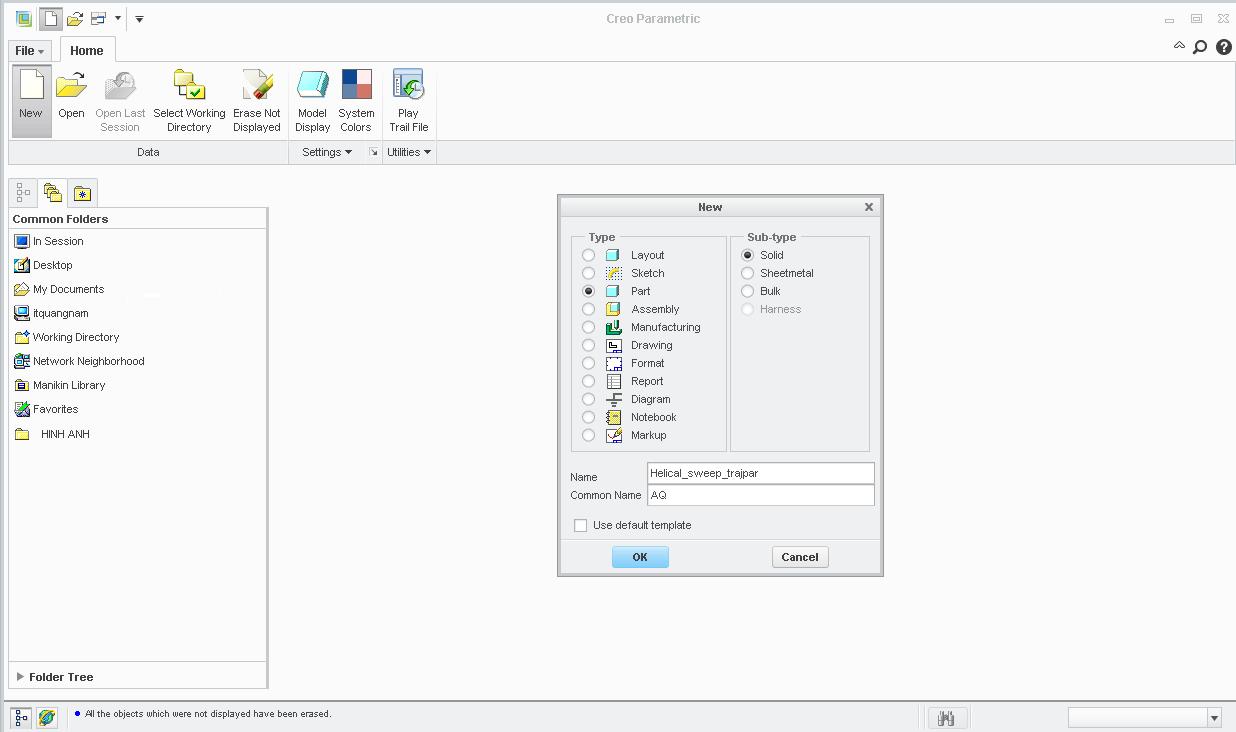Open the System Colors settings
This screenshot has height=732, width=1236.
click(x=356, y=100)
